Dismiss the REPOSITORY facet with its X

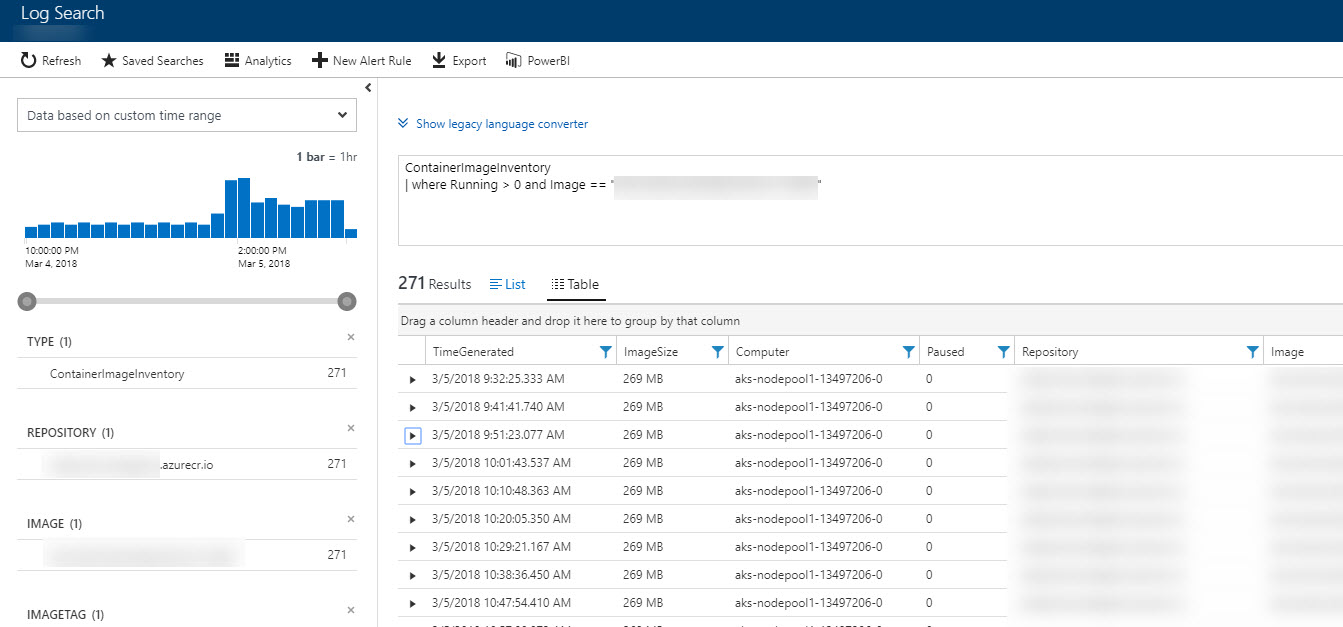tap(351, 428)
